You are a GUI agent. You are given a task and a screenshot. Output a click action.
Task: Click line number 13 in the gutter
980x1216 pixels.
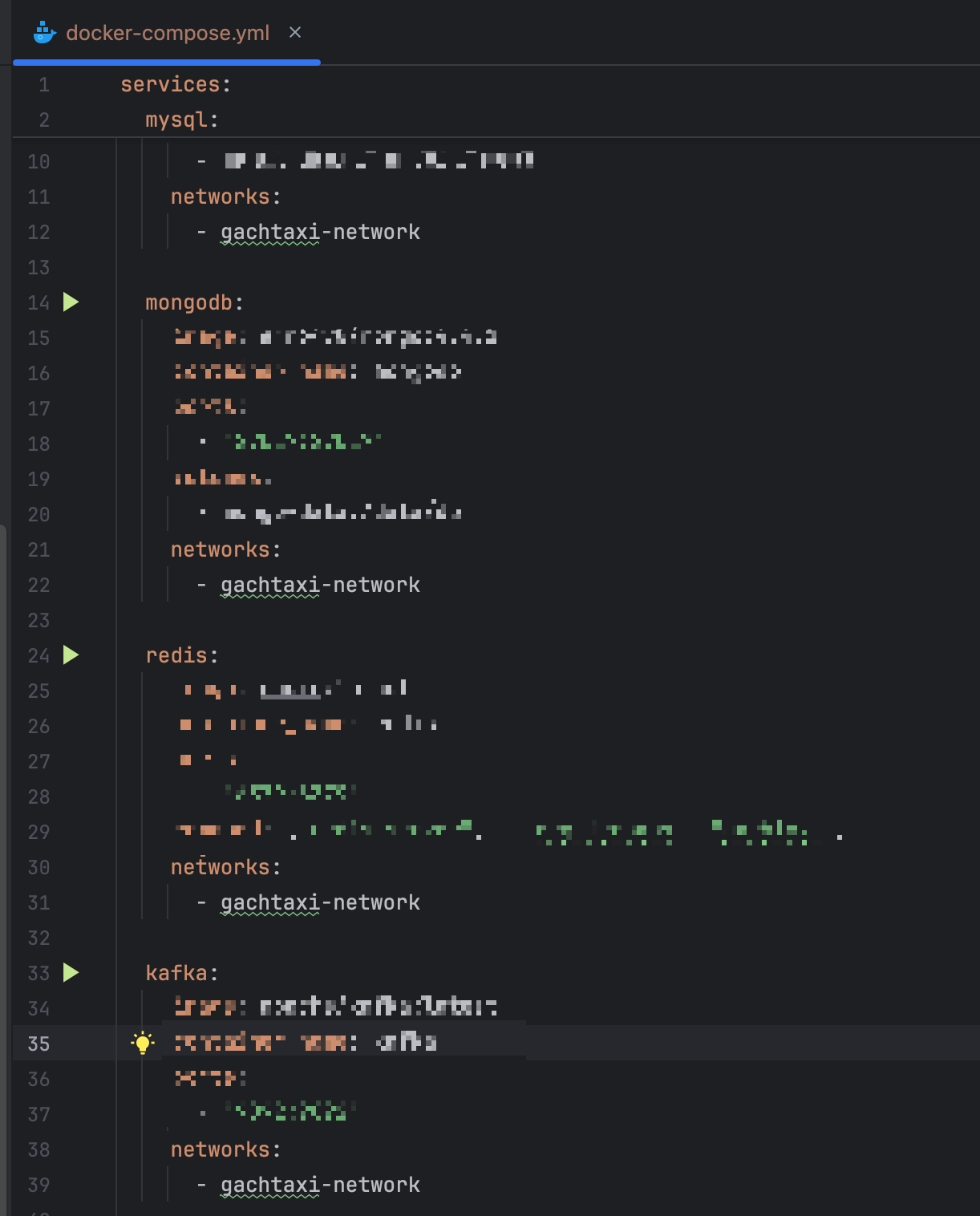click(x=38, y=267)
